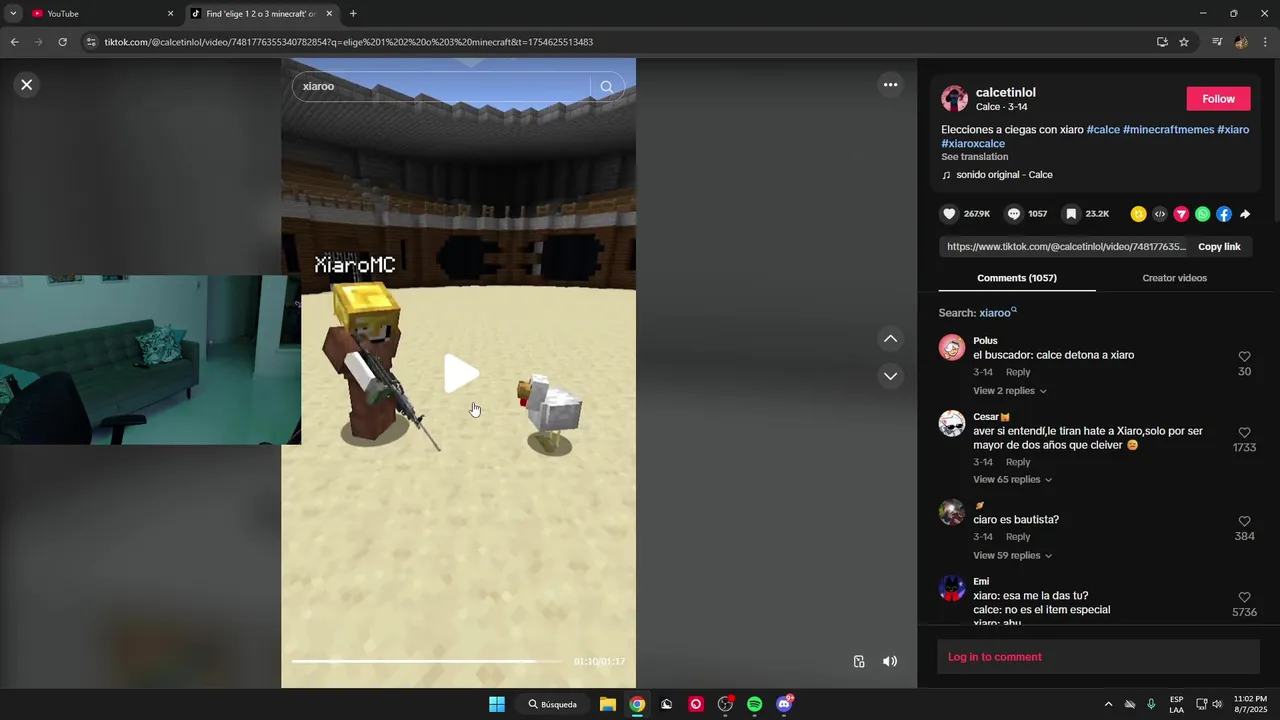Open the #minecraftmemes hashtag
Image resolution: width=1280 pixels, height=720 pixels.
(x=1168, y=130)
